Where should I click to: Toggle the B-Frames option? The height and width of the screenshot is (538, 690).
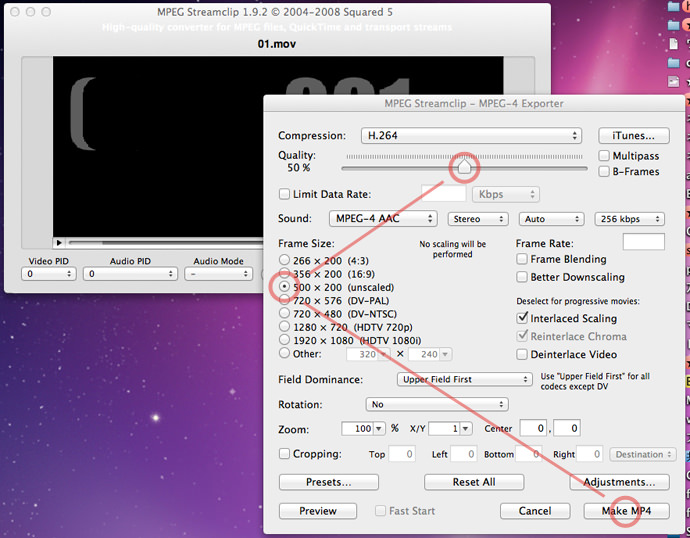click(x=604, y=172)
